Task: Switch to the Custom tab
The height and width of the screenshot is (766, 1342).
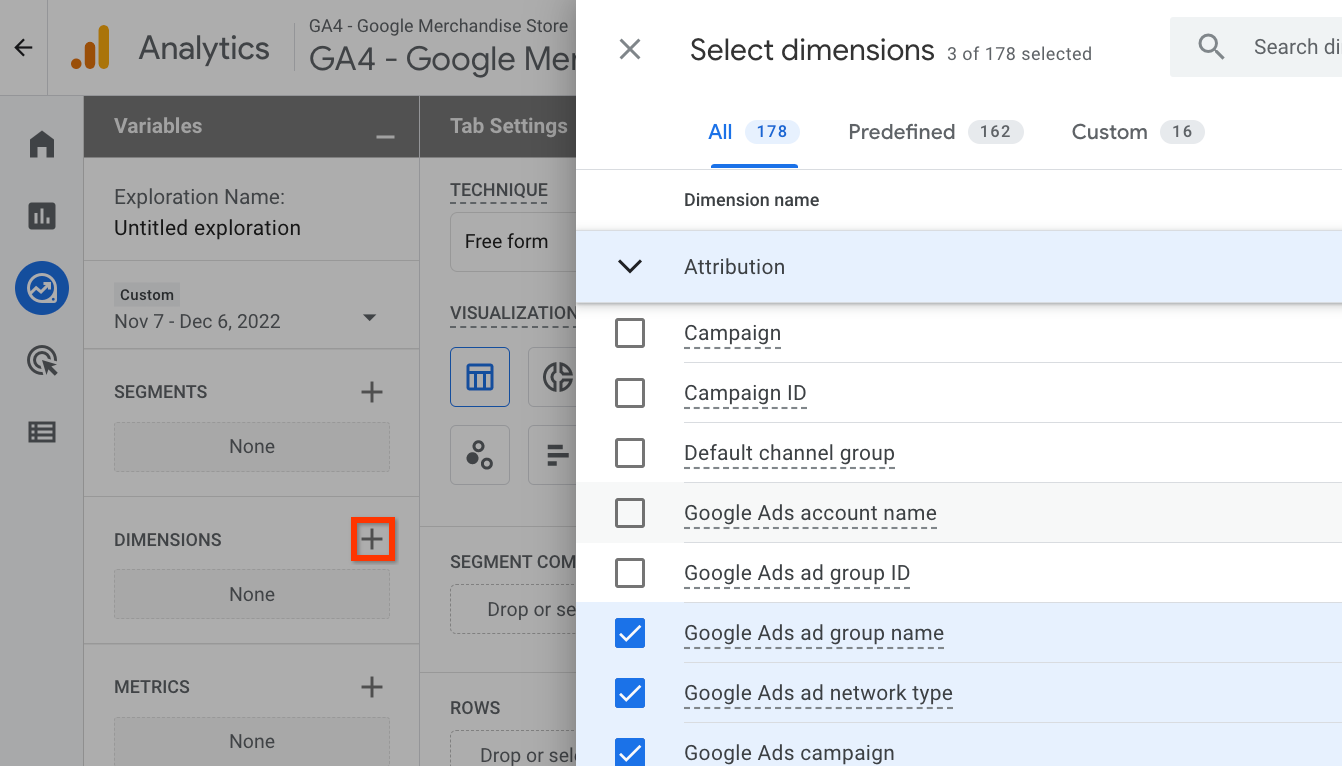Action: (1138, 132)
